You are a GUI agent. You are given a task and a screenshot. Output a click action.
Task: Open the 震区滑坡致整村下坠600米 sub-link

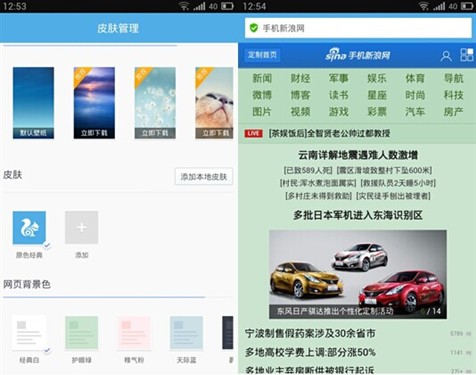coord(384,170)
